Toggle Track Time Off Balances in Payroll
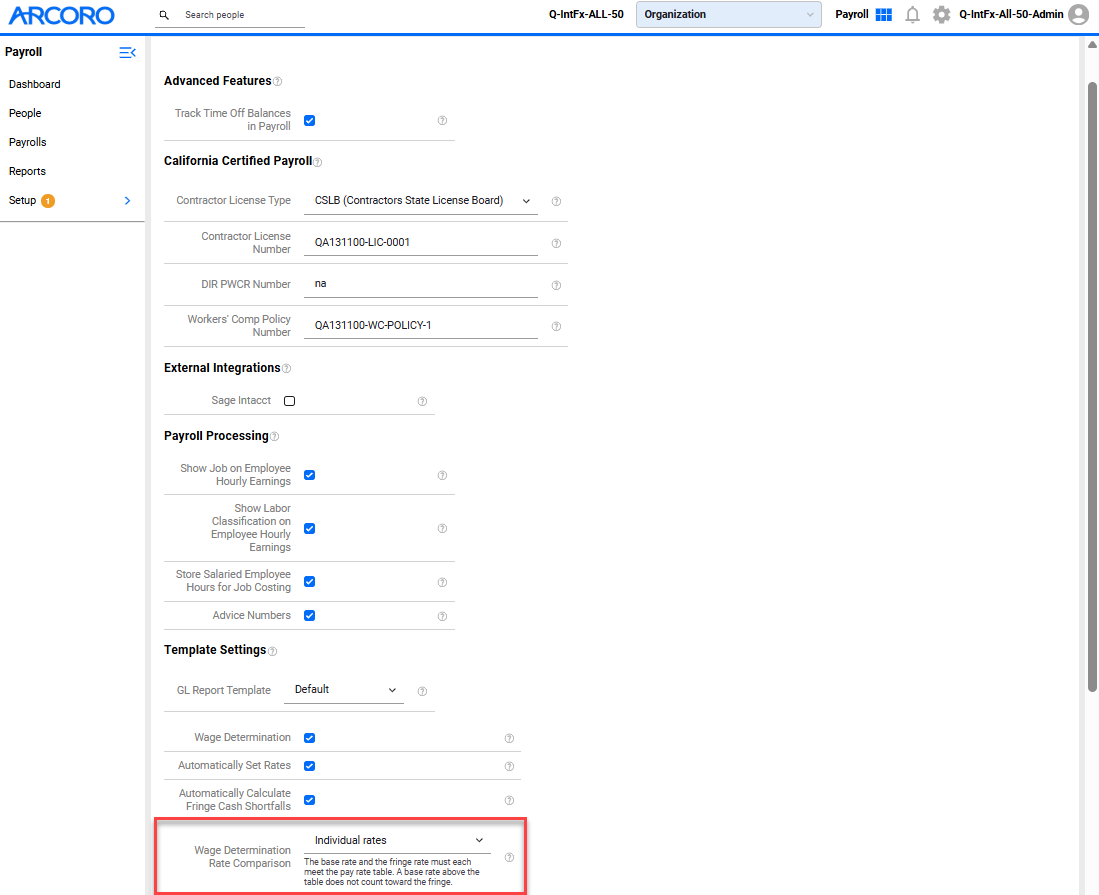Screen dimensions: 1099x895 309,121
